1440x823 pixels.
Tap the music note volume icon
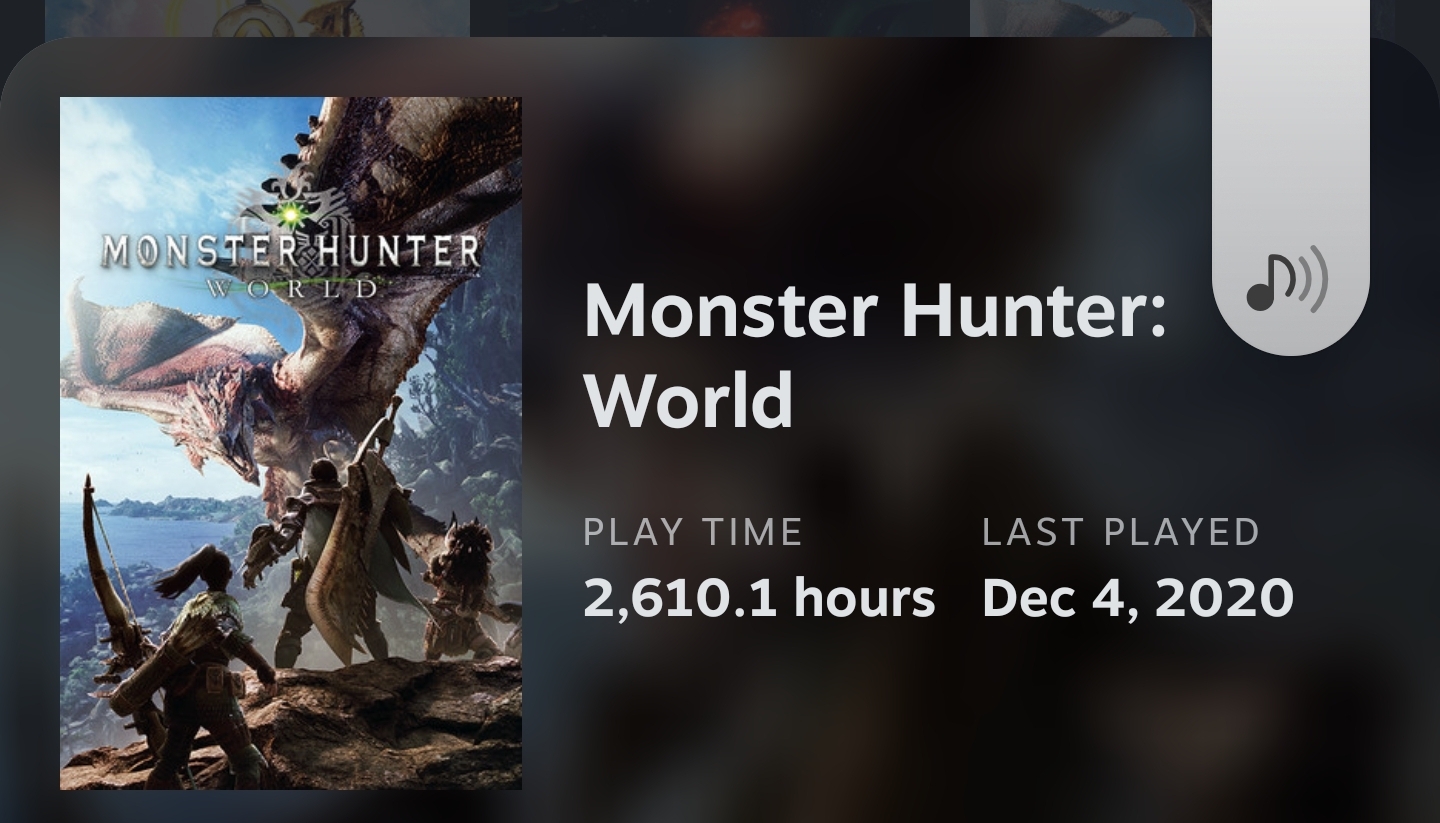[x=1287, y=282]
